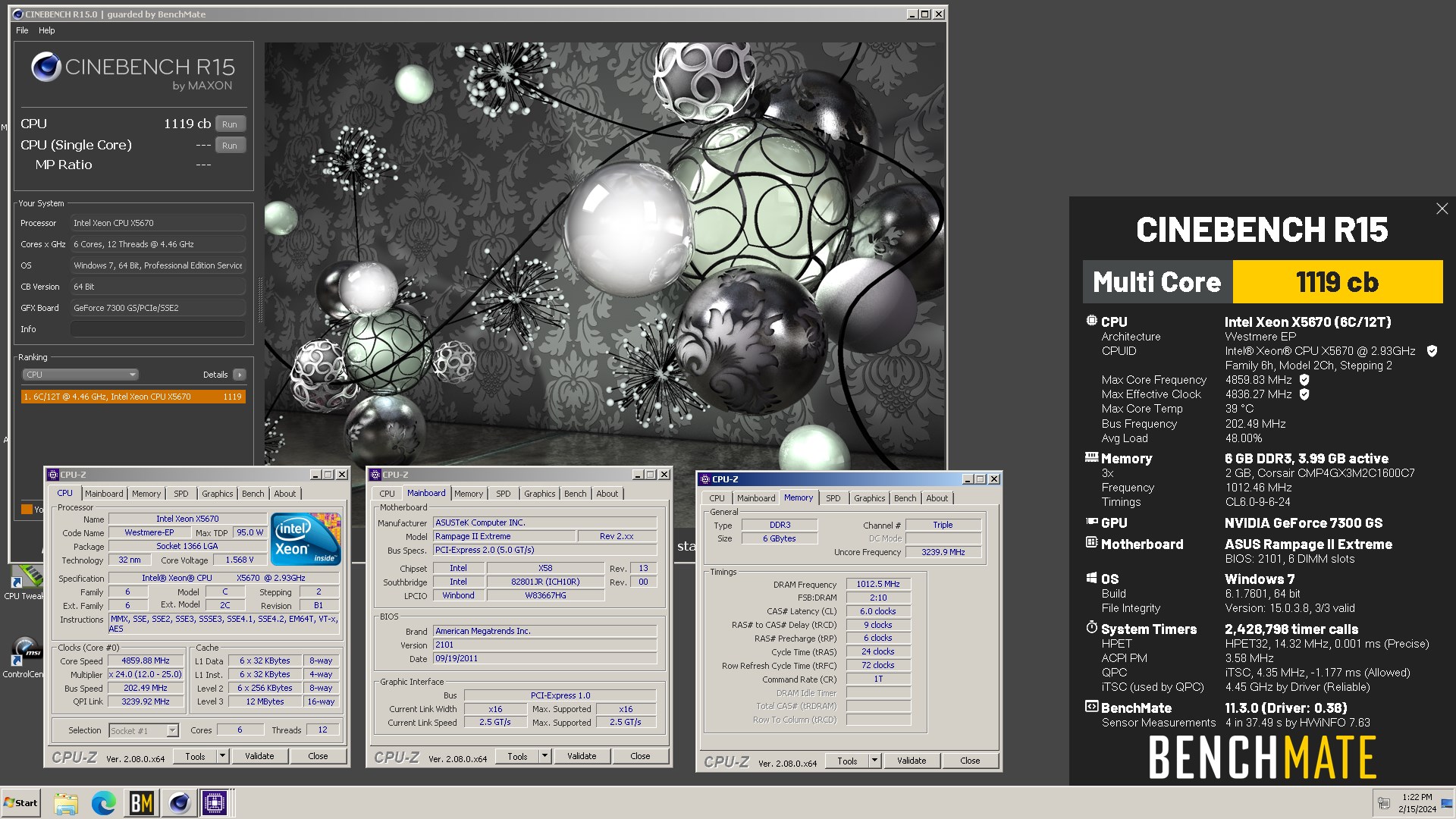
Task: Select the CPU tab in the Mainboard CPU-Z window
Action: coord(388,494)
